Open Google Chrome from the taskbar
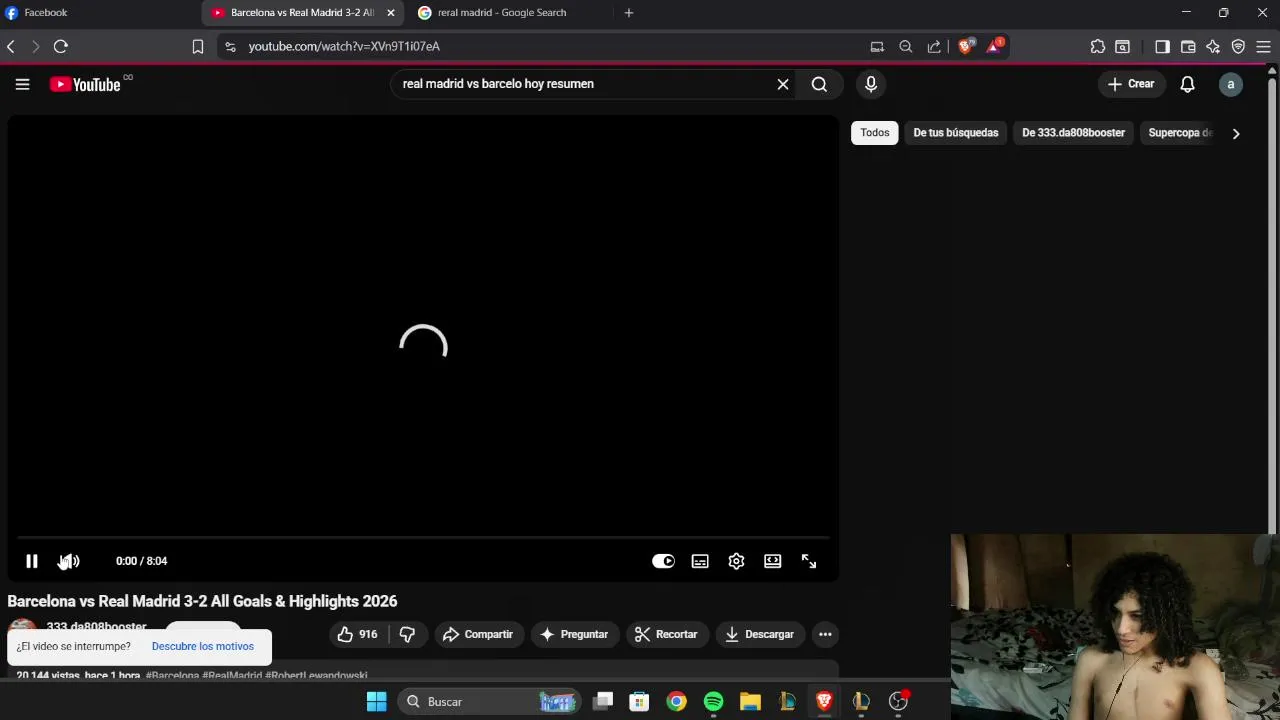1280x720 pixels. 677,702
